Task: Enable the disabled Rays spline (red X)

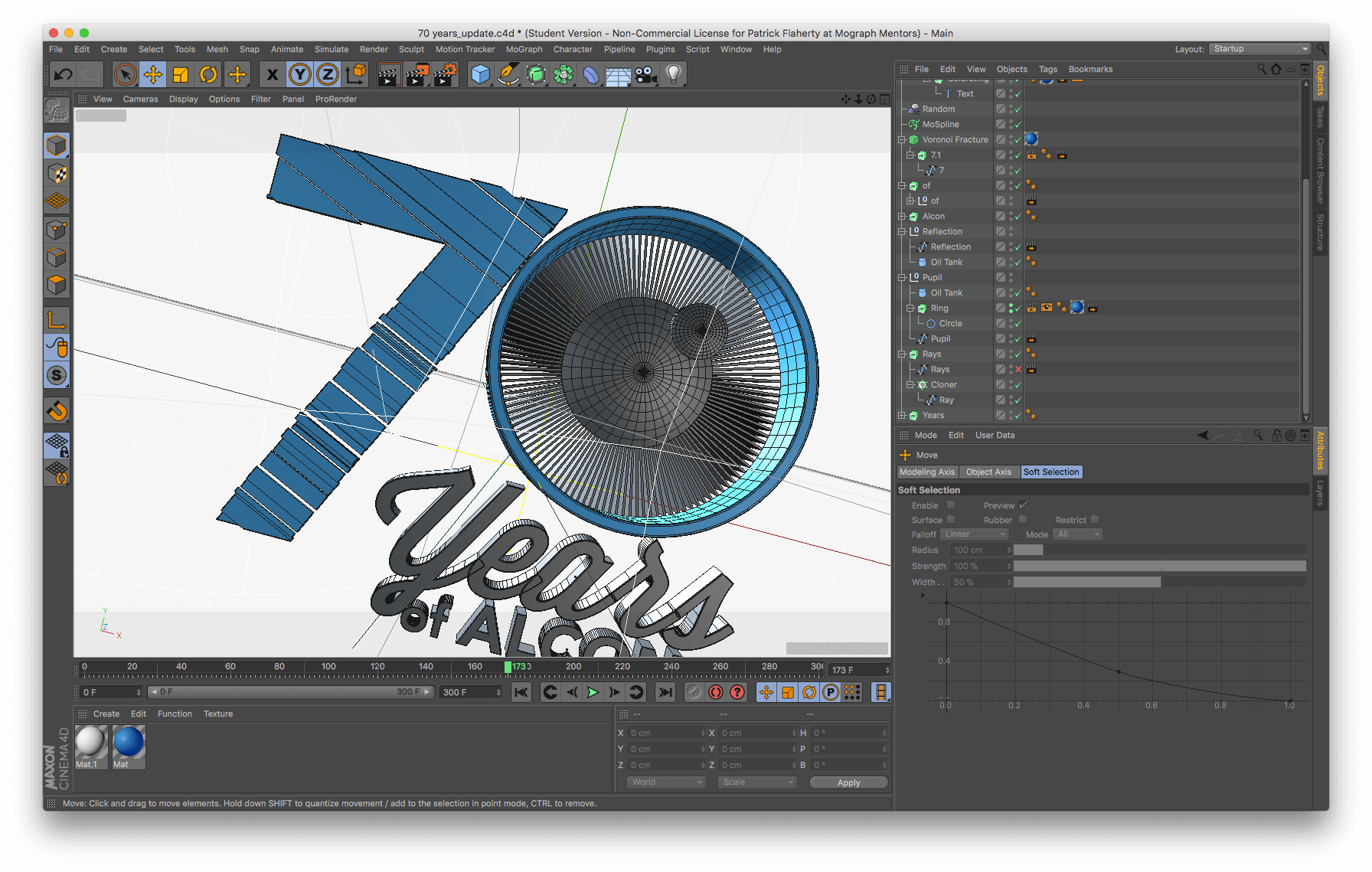Action: 1018,369
